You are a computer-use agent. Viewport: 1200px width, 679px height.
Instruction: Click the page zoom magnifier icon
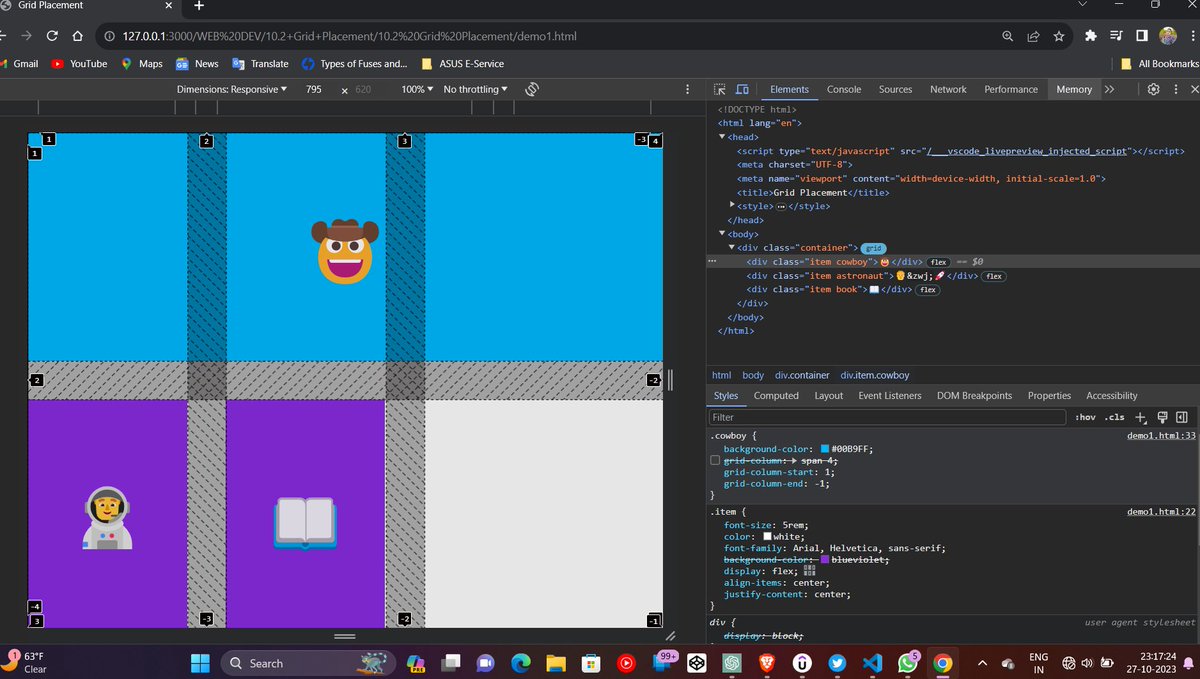1008,36
